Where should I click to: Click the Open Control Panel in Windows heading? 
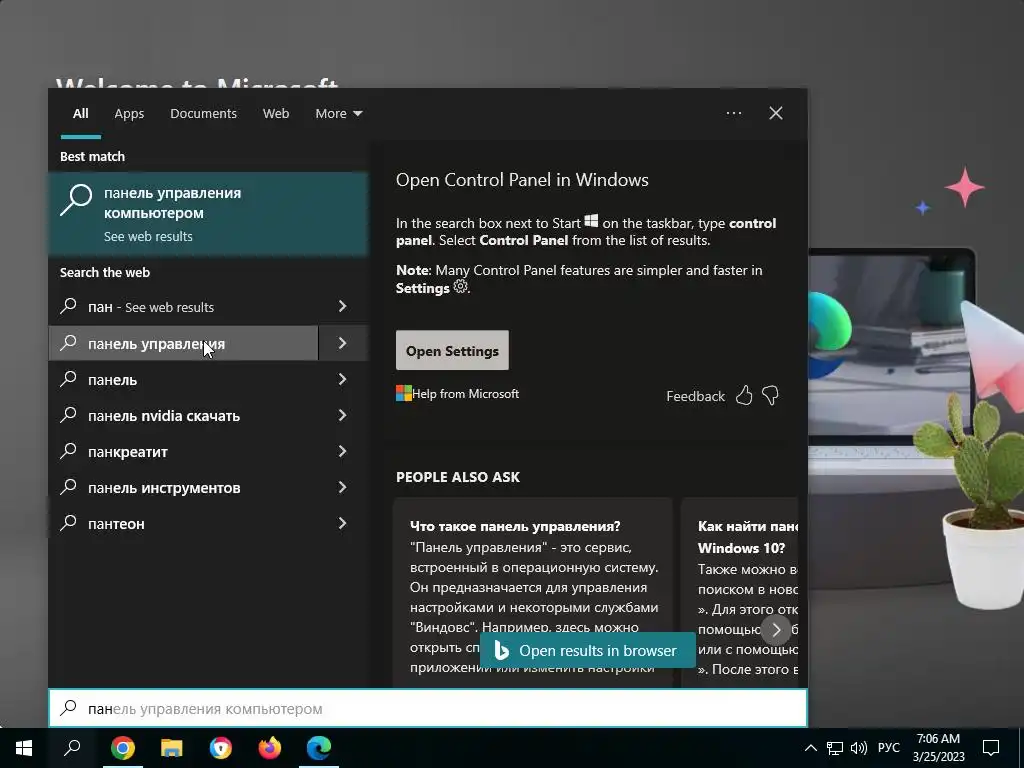[x=522, y=180]
